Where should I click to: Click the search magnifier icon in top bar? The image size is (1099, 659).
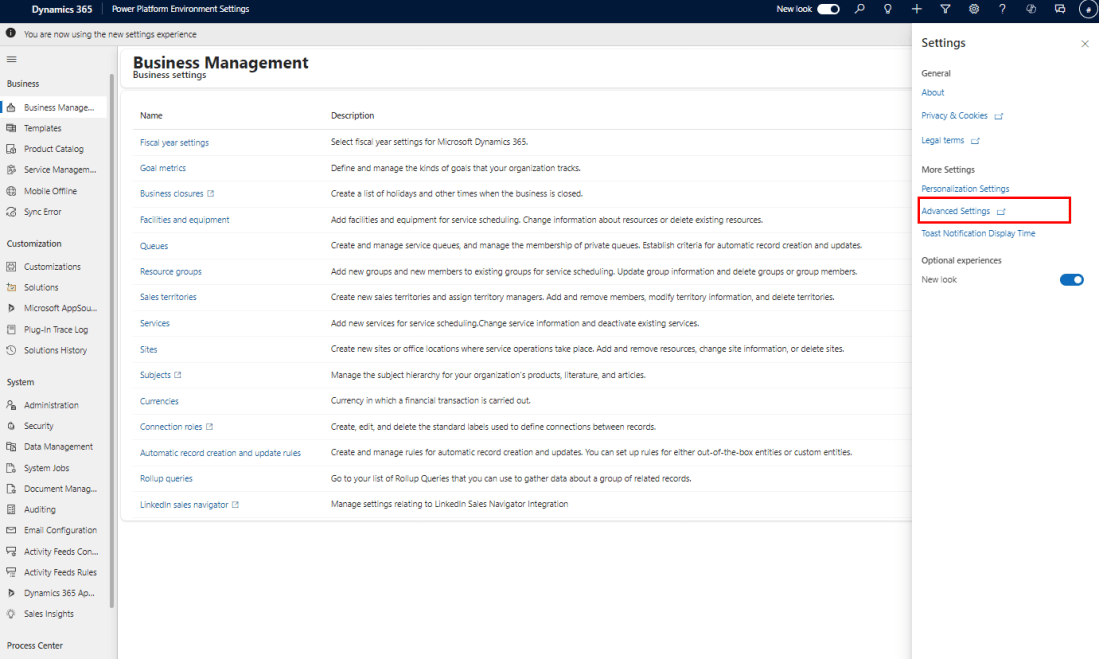859,9
